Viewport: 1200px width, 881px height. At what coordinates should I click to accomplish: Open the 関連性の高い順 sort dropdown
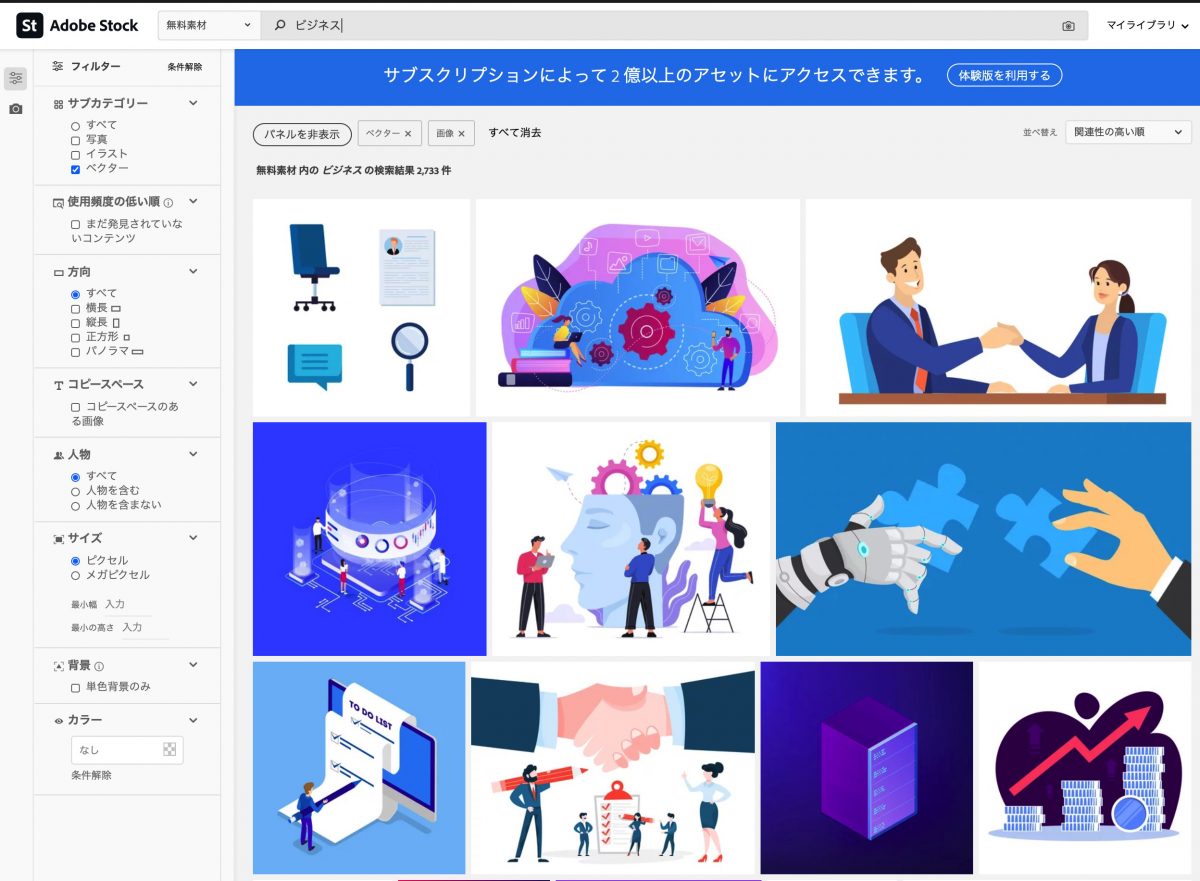coord(1127,132)
